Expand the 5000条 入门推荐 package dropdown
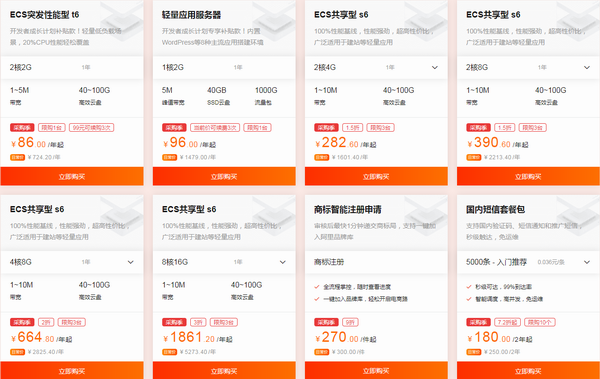Image resolution: width=600 pixels, height=379 pixels. pyautogui.click(x=587, y=262)
